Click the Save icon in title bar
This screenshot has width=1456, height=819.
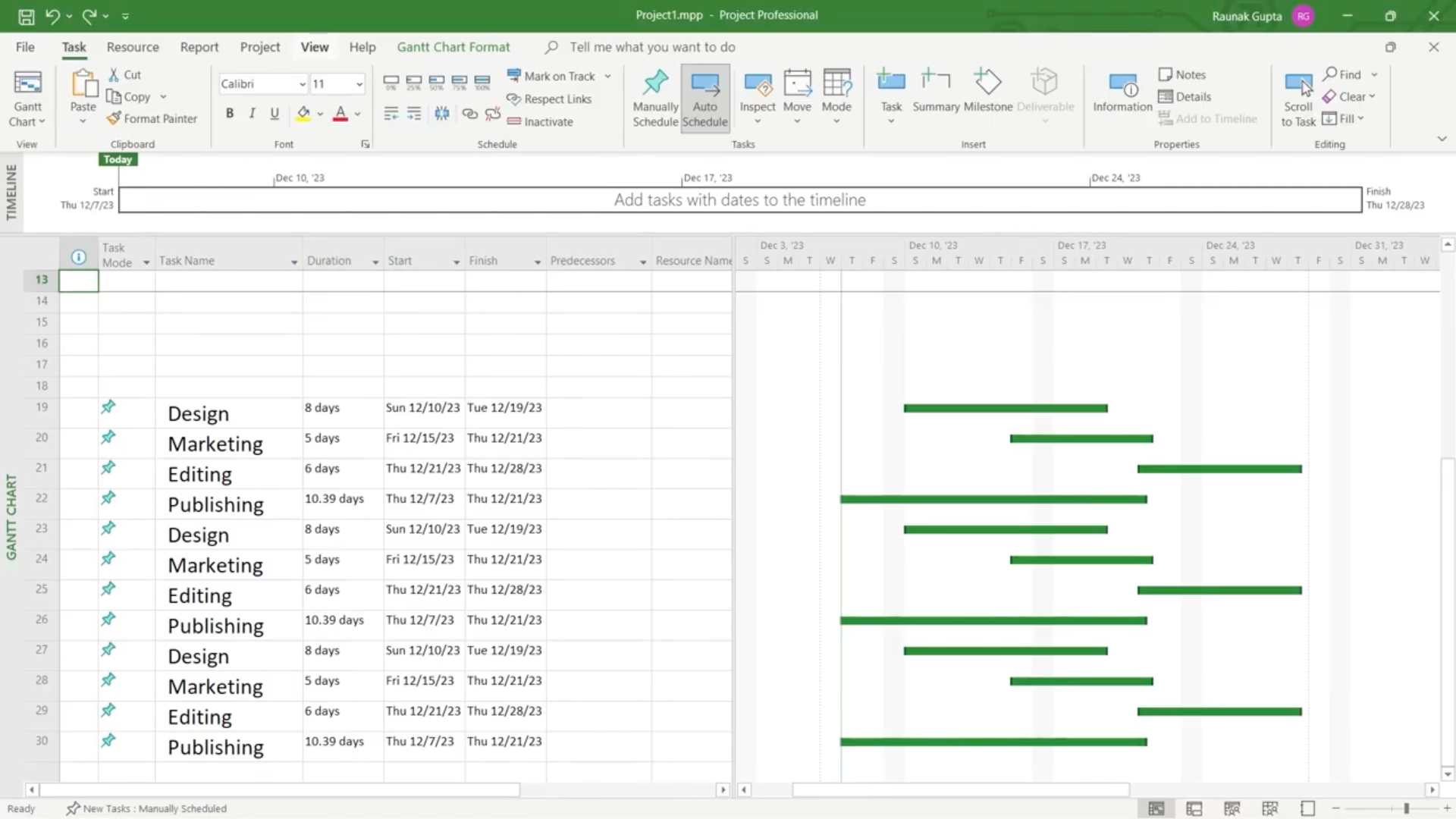(26, 16)
